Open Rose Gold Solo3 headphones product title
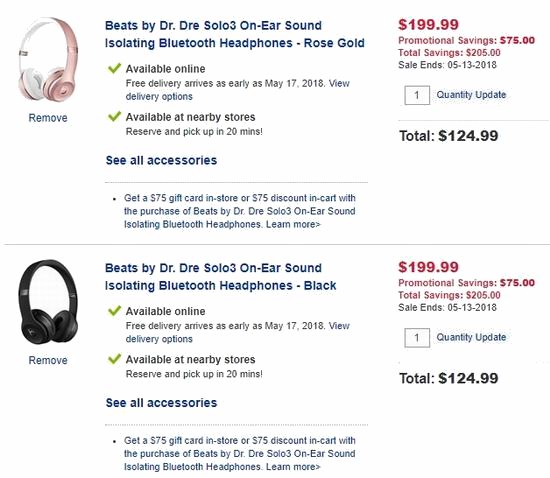 235,34
